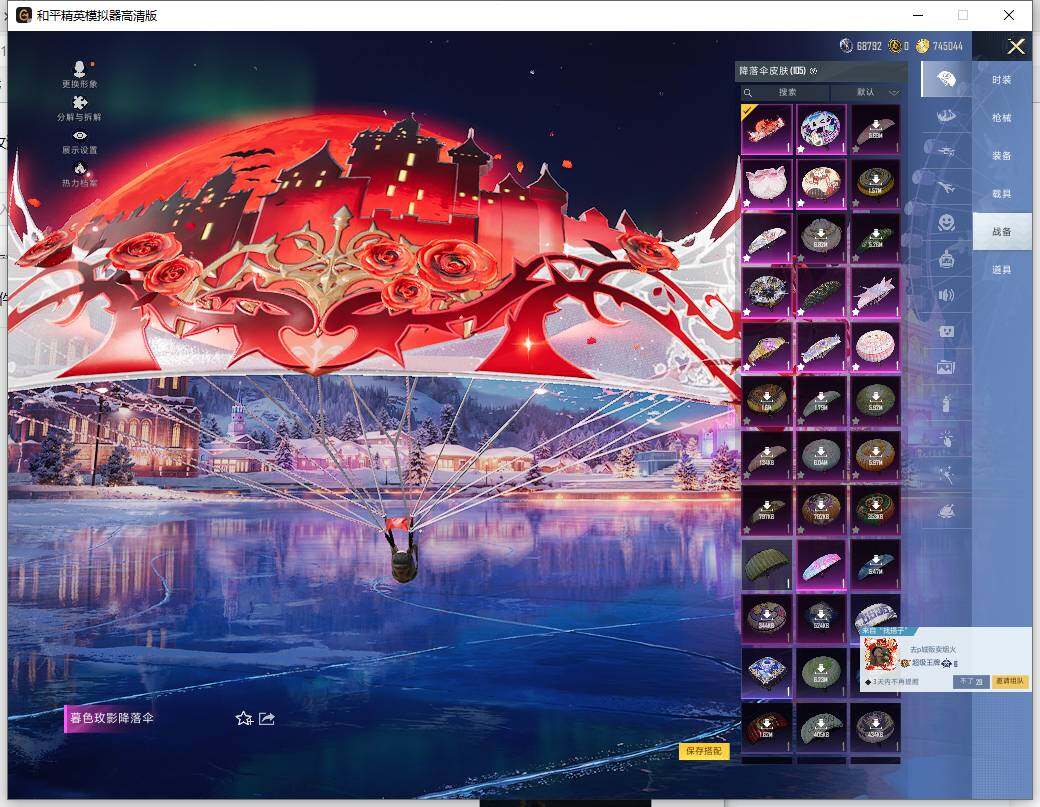Open the 分解与拆解 puzzle-piece icon
This screenshot has height=807, width=1040.
[80, 108]
